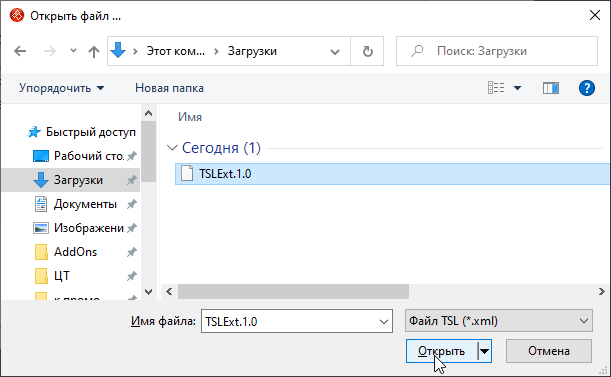This screenshot has height=377, width=611.
Task: Open Документы in the navigation pane
Action: click(85, 204)
